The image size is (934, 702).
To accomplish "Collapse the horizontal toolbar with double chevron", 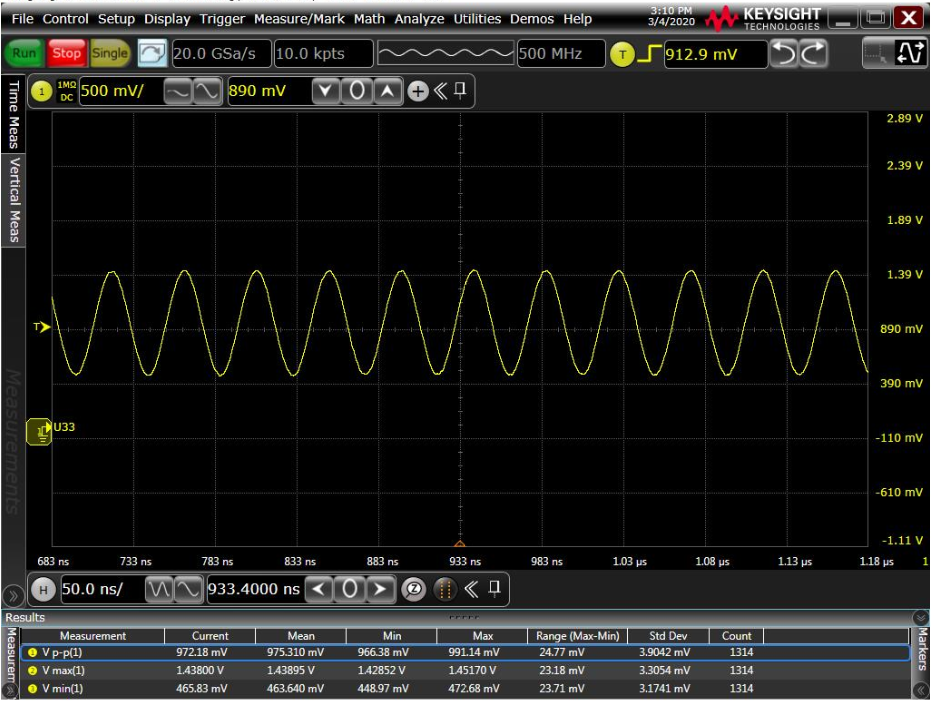I will [x=472, y=589].
